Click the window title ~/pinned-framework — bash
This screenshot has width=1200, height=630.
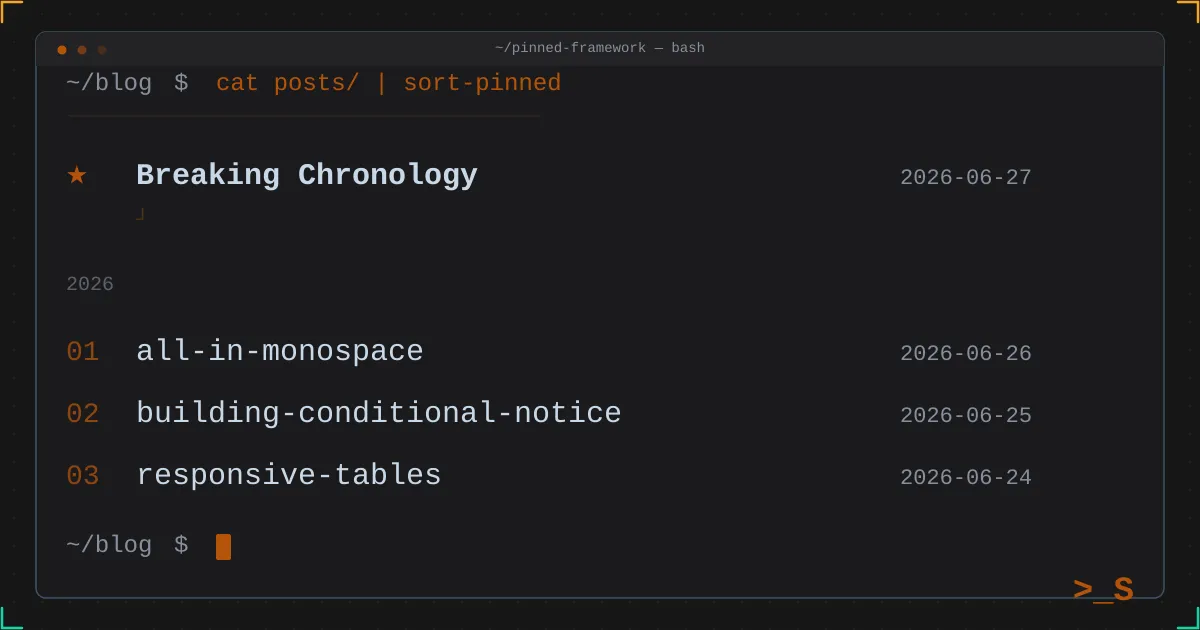pos(600,48)
